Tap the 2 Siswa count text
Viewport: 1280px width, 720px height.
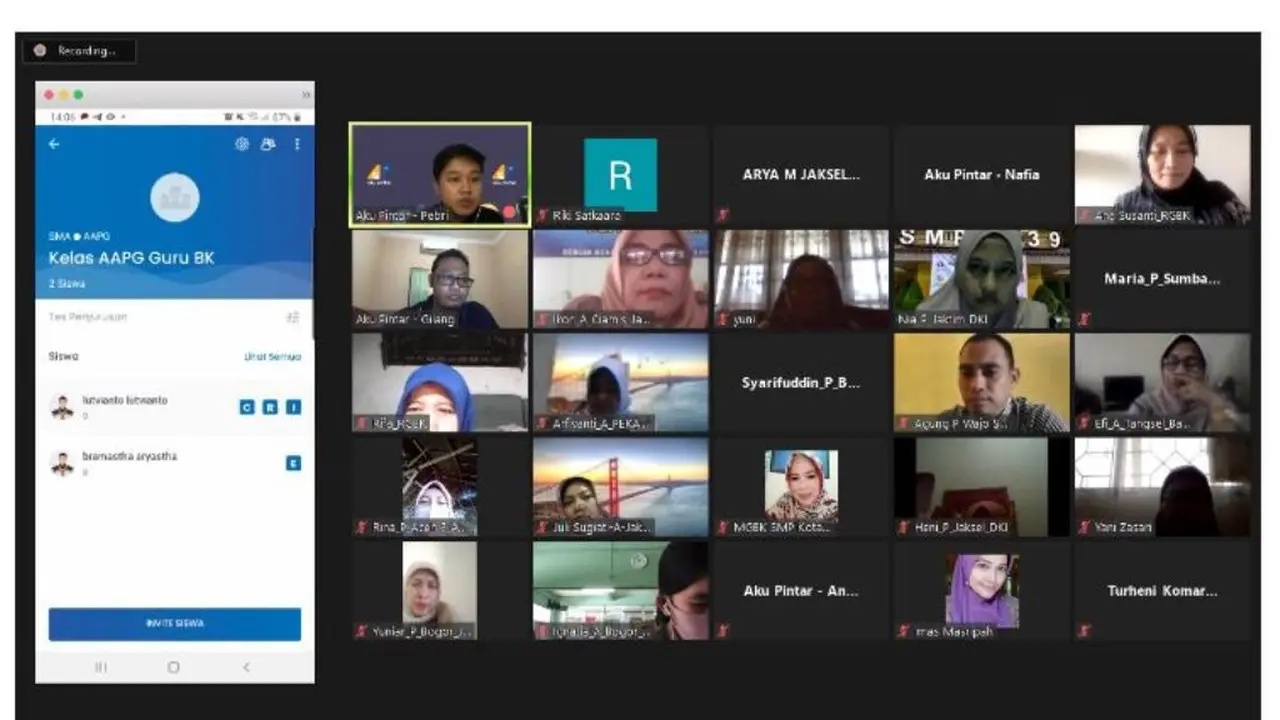67,284
